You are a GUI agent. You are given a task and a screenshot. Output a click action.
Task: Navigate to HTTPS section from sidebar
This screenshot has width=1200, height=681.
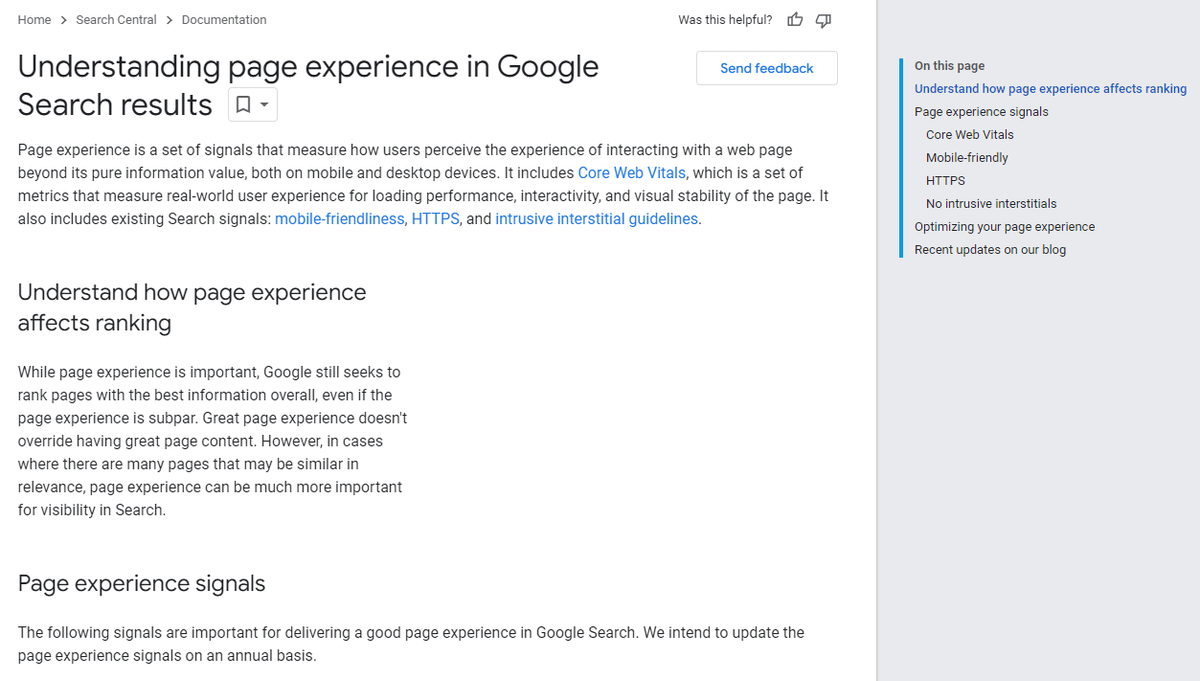pyautogui.click(x=945, y=181)
